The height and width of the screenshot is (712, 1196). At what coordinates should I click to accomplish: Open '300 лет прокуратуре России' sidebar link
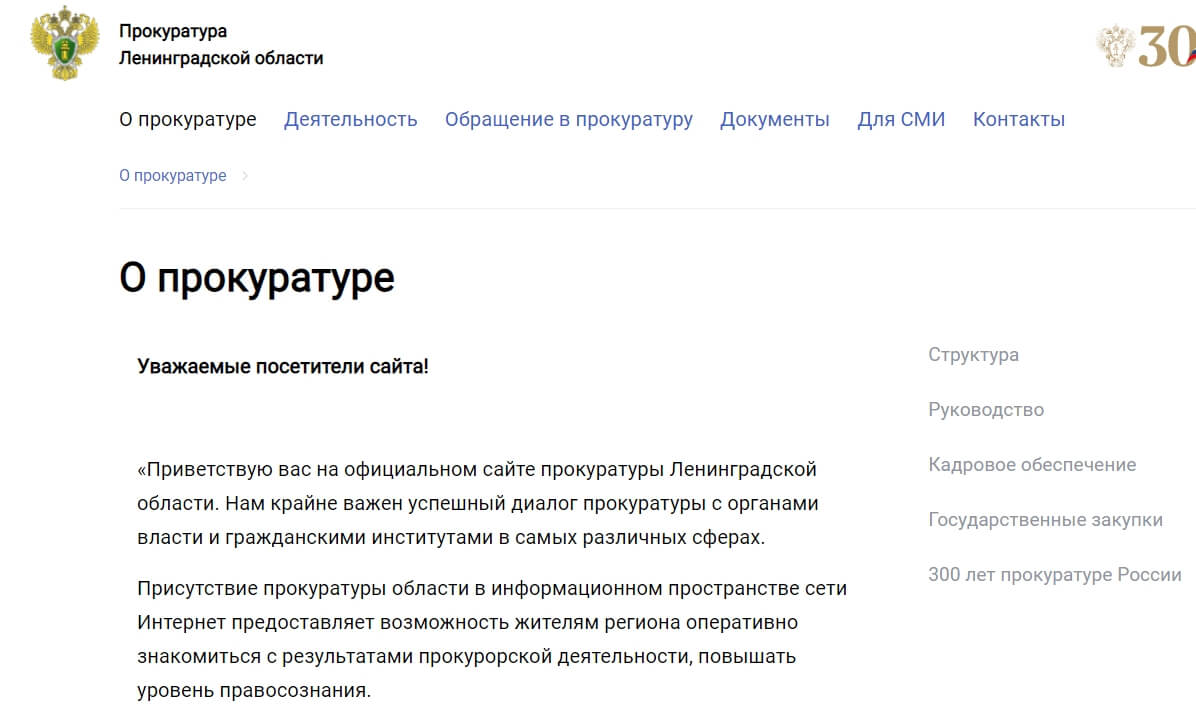(x=1055, y=575)
